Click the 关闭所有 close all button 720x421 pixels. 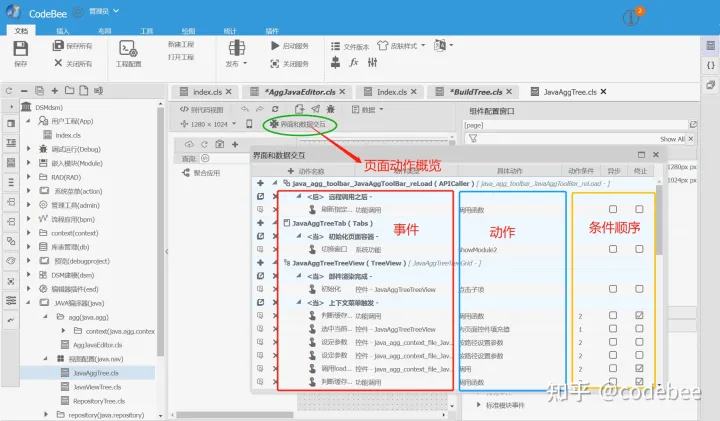click(x=73, y=63)
